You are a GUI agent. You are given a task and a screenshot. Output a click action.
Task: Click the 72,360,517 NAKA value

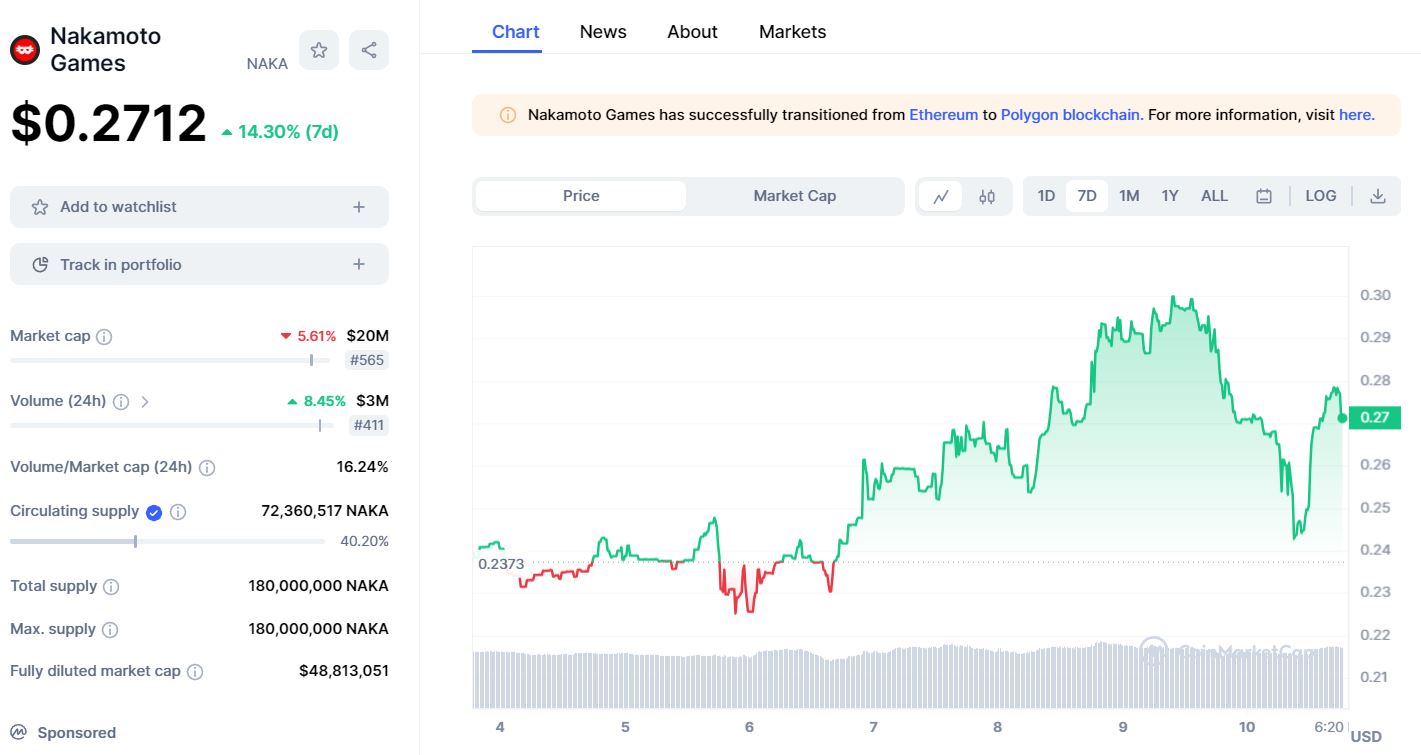[x=325, y=511]
